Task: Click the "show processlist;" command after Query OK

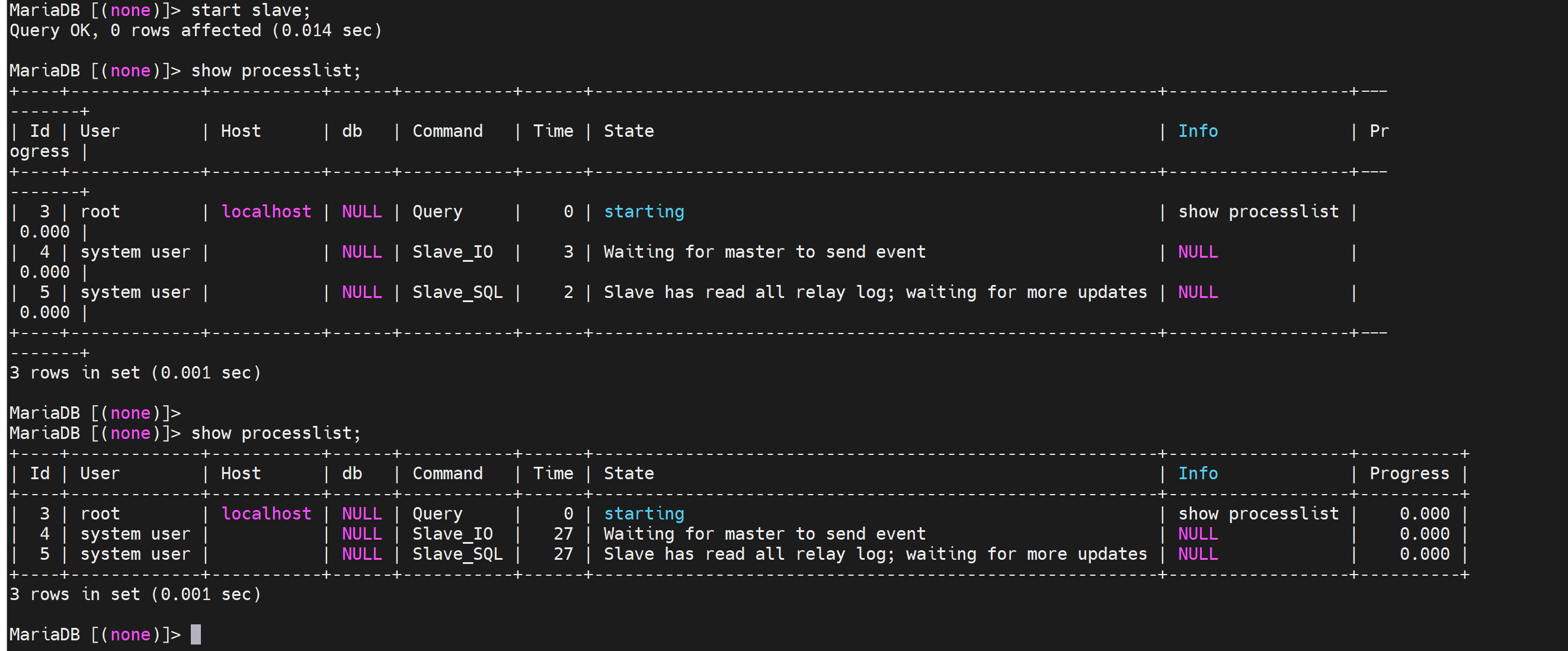Action: (276, 70)
